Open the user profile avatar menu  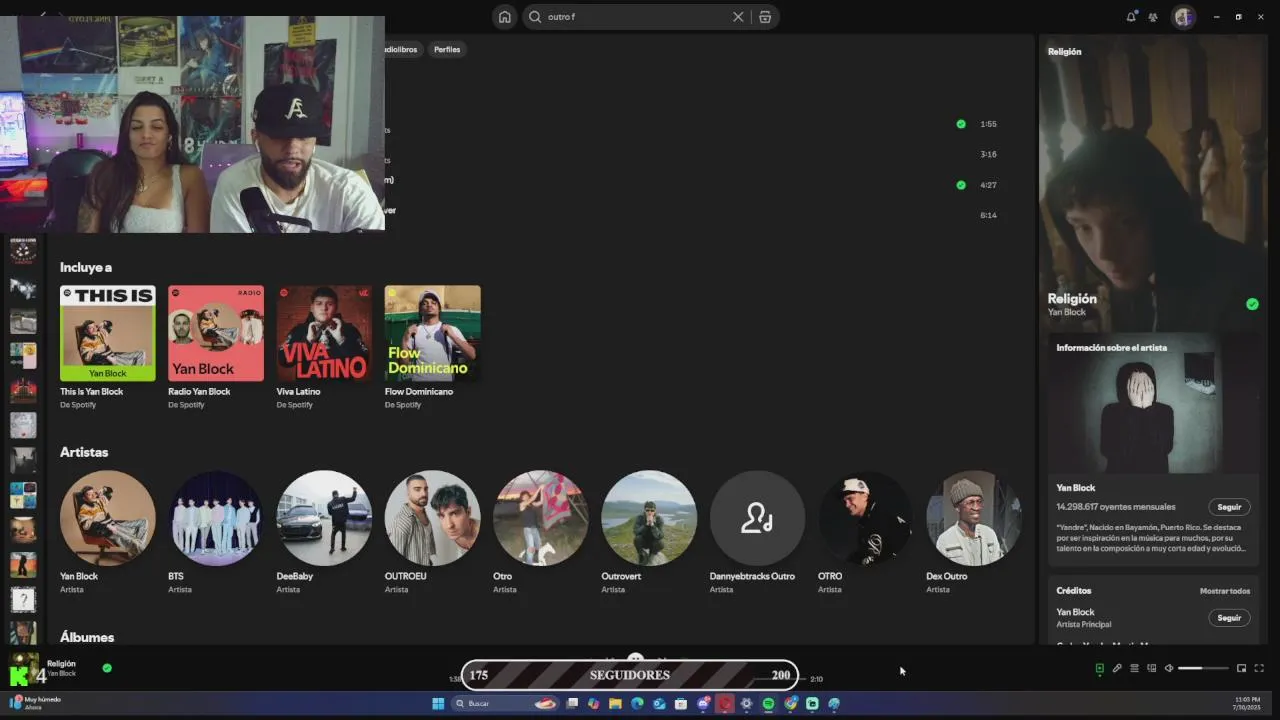[1183, 17]
